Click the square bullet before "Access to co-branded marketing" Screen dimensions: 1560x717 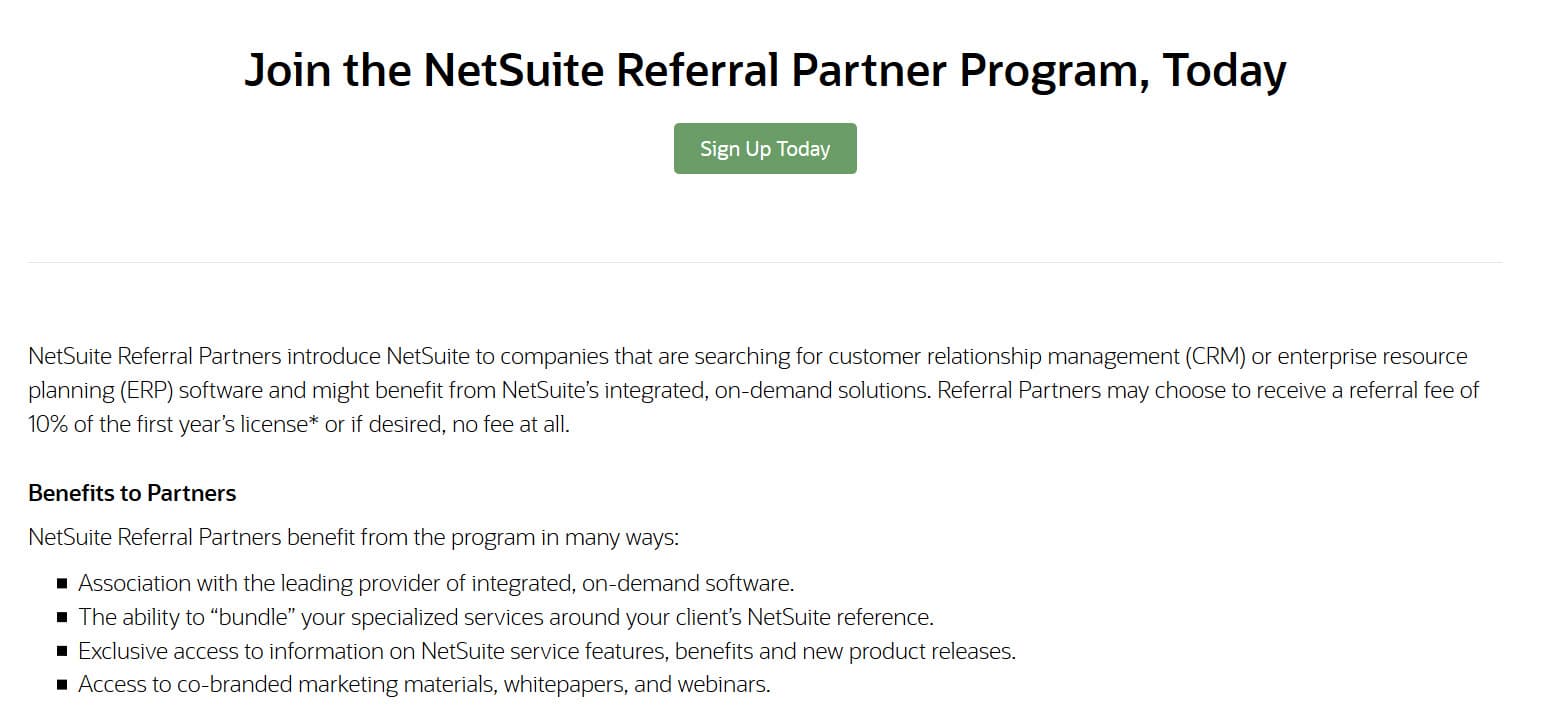62,686
